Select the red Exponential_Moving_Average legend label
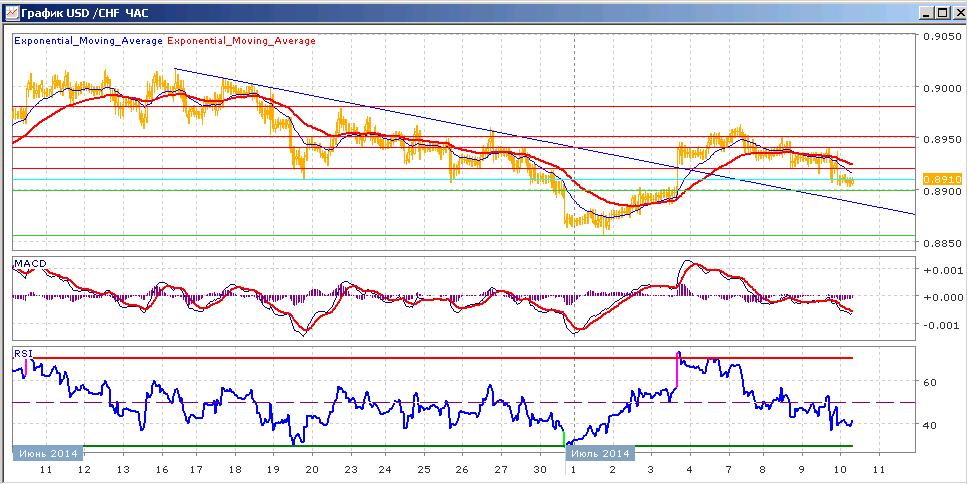This screenshot has width=968, height=484. click(x=241, y=41)
